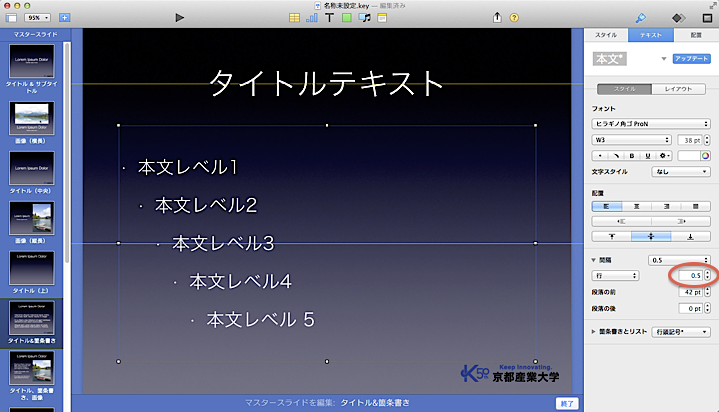Open the advanced text options gear
Viewport: 719px width, 412px height.
coord(664,156)
